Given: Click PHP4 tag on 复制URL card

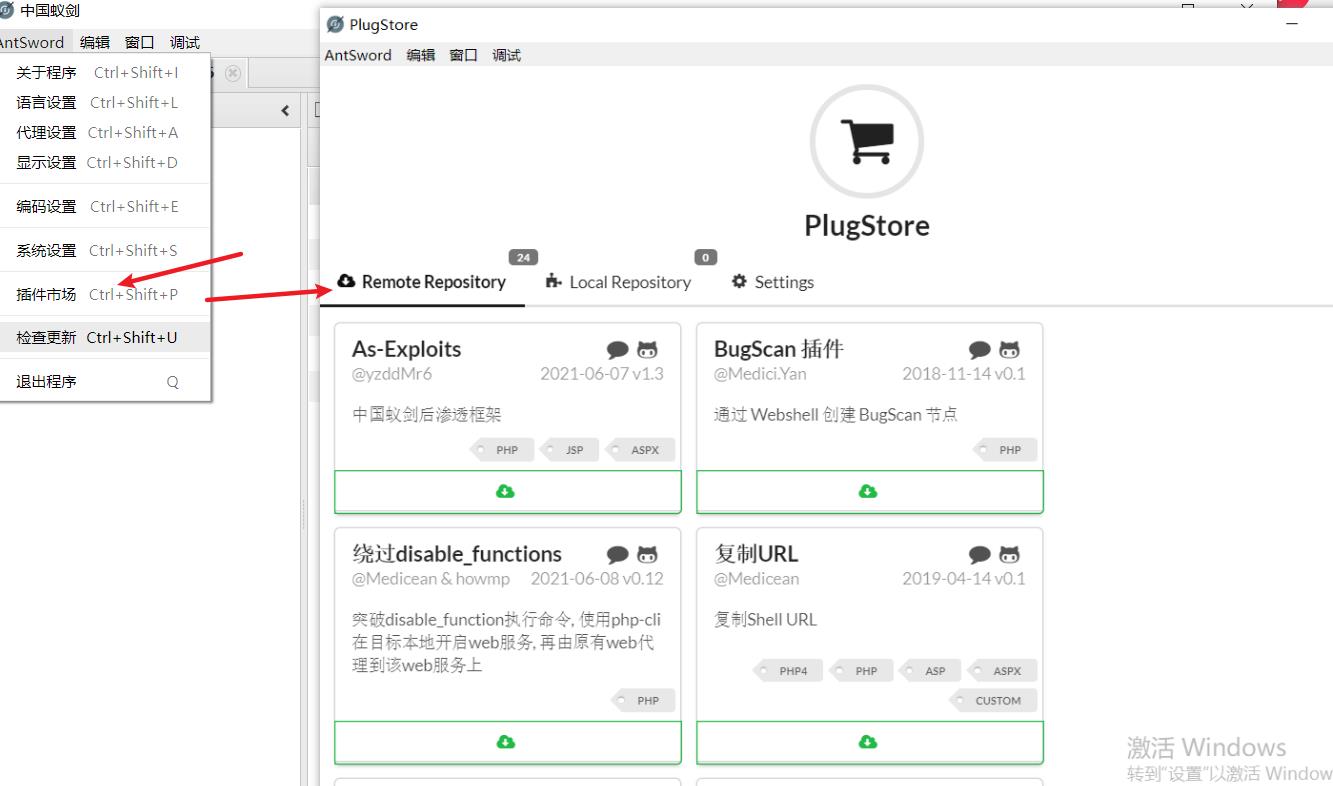Looking at the screenshot, I should point(788,671).
